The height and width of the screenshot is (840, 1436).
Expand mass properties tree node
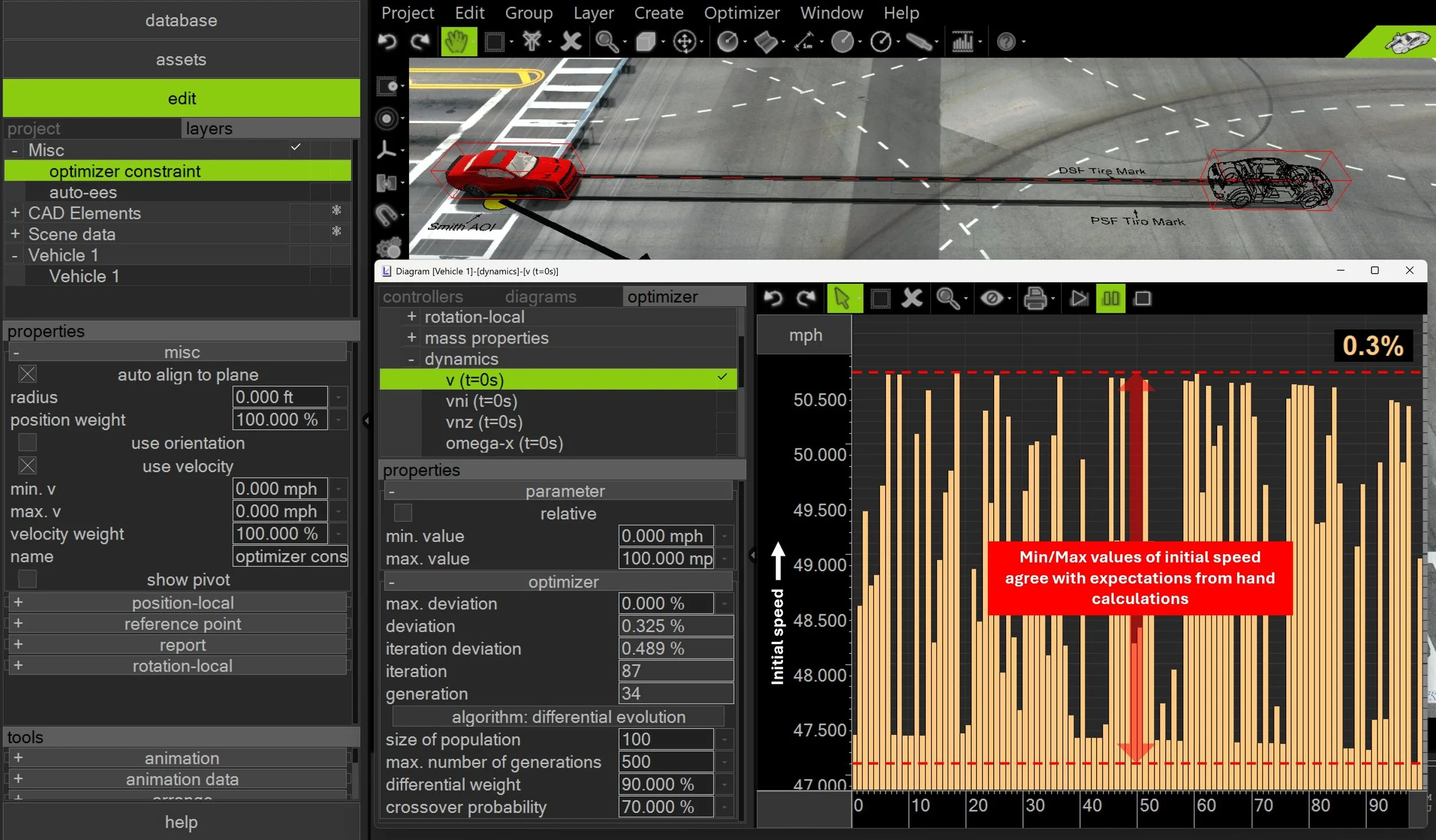pyautogui.click(x=411, y=338)
